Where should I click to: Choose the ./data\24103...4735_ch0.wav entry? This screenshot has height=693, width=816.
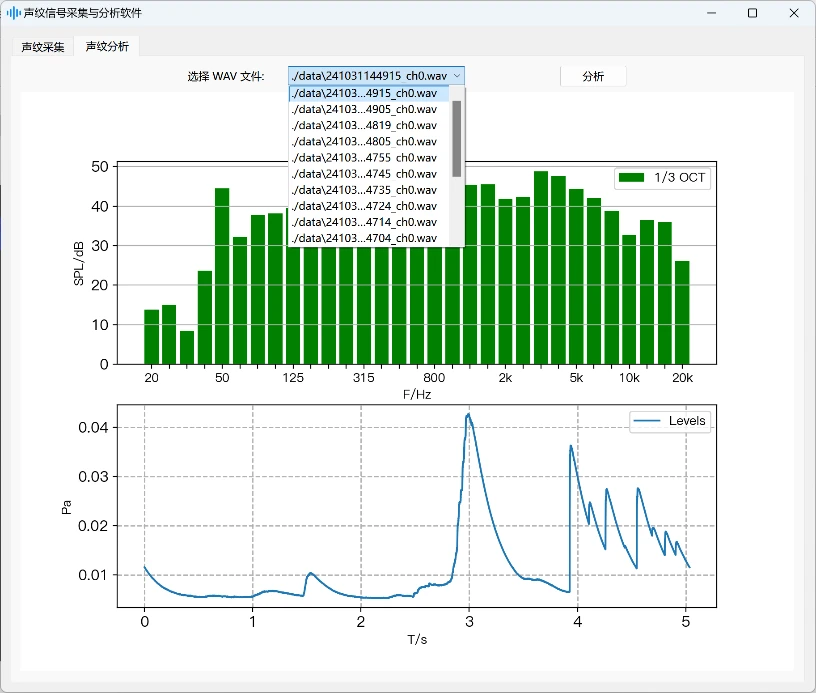369,190
